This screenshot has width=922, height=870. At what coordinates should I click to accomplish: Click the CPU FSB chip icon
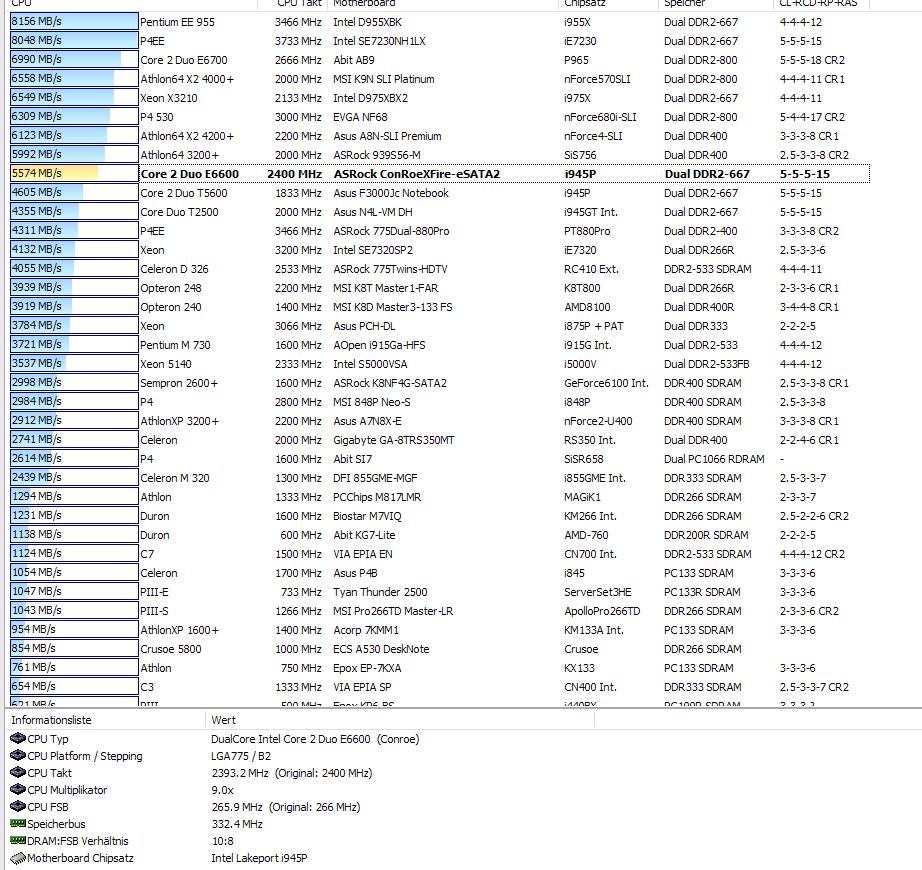18,807
